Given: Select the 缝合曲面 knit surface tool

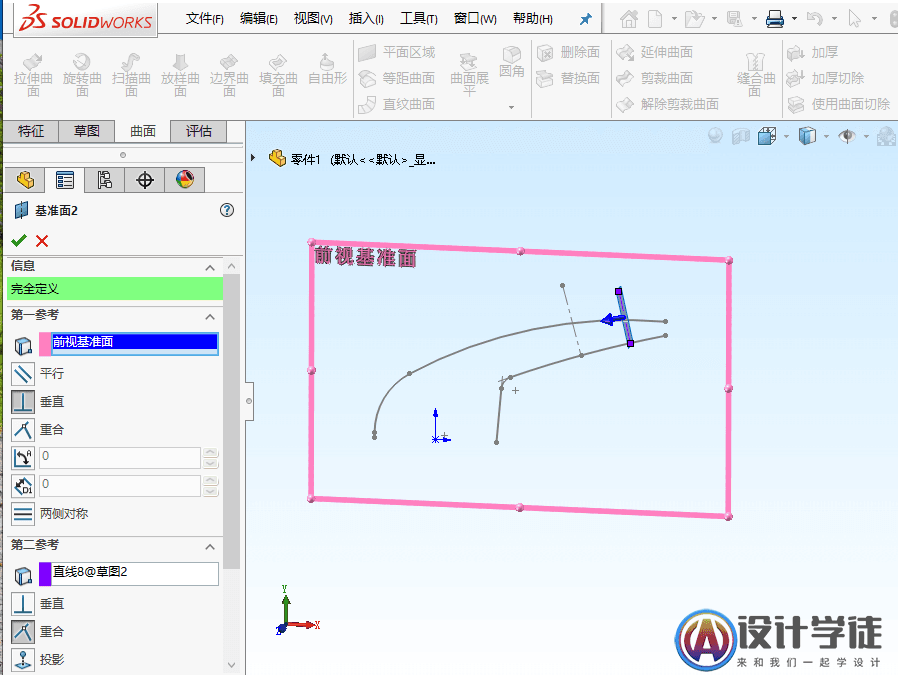Looking at the screenshot, I should (756, 74).
